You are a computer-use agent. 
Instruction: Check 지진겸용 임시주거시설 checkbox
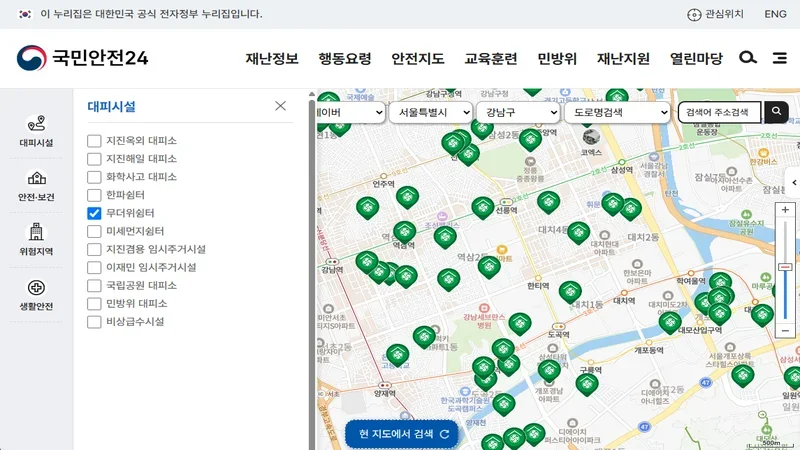(x=94, y=249)
